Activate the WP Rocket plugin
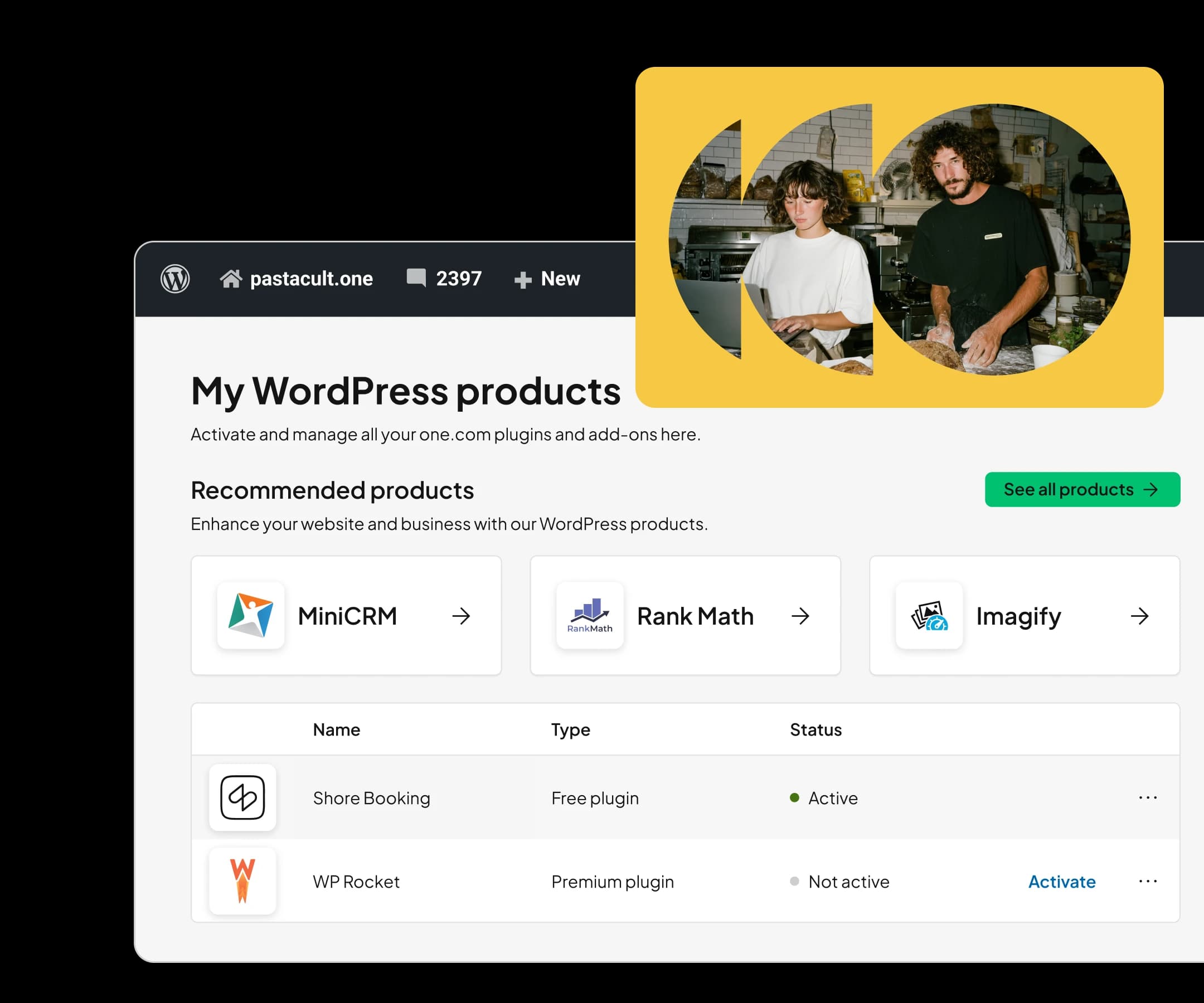 tap(1062, 882)
